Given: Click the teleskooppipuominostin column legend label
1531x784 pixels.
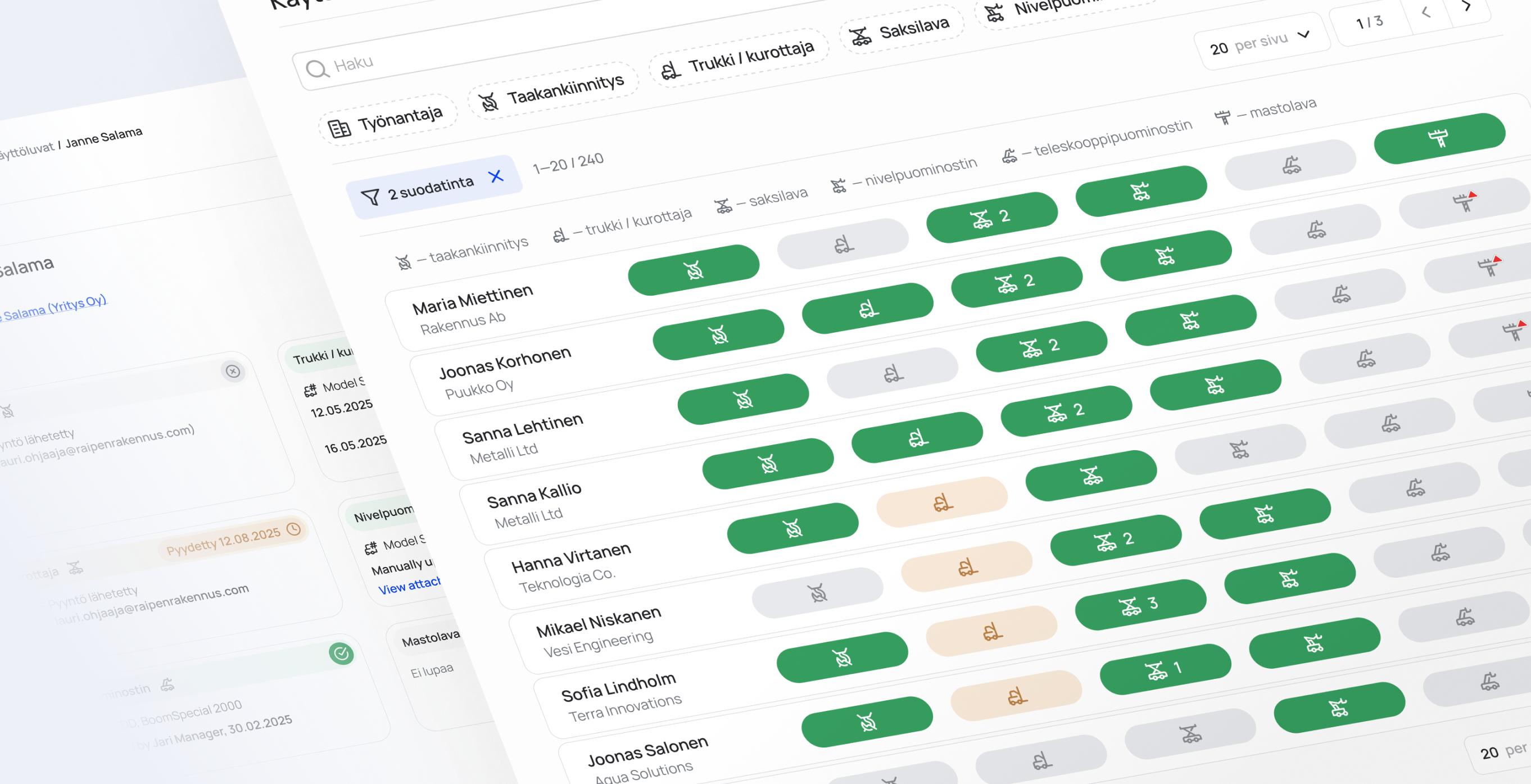Looking at the screenshot, I should coord(1097,141).
